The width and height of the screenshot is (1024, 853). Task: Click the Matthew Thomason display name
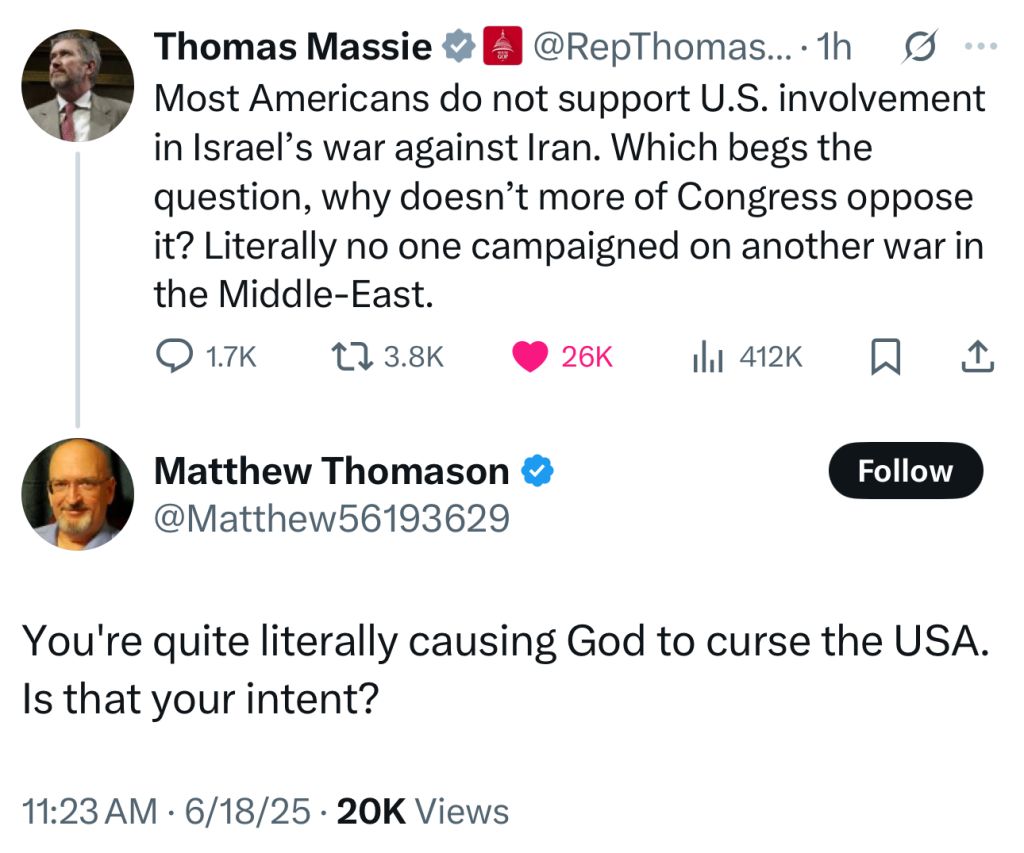point(332,471)
